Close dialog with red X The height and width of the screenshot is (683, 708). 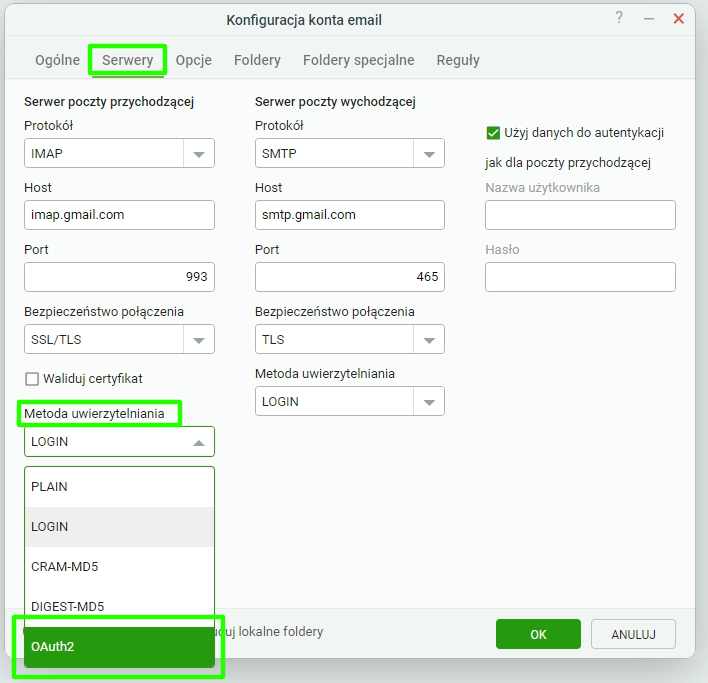(678, 19)
